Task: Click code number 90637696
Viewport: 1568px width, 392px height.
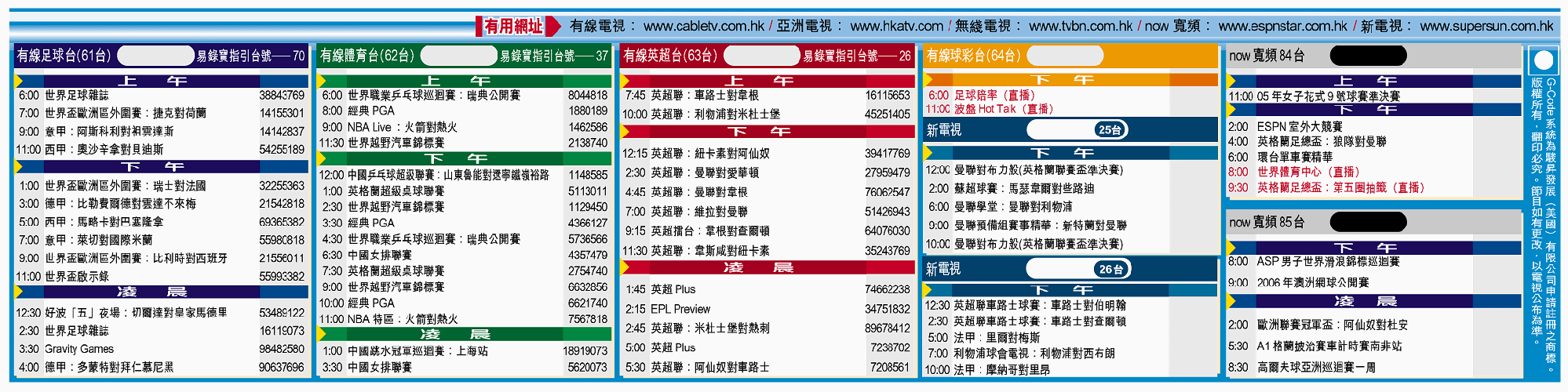Action: 282,367
